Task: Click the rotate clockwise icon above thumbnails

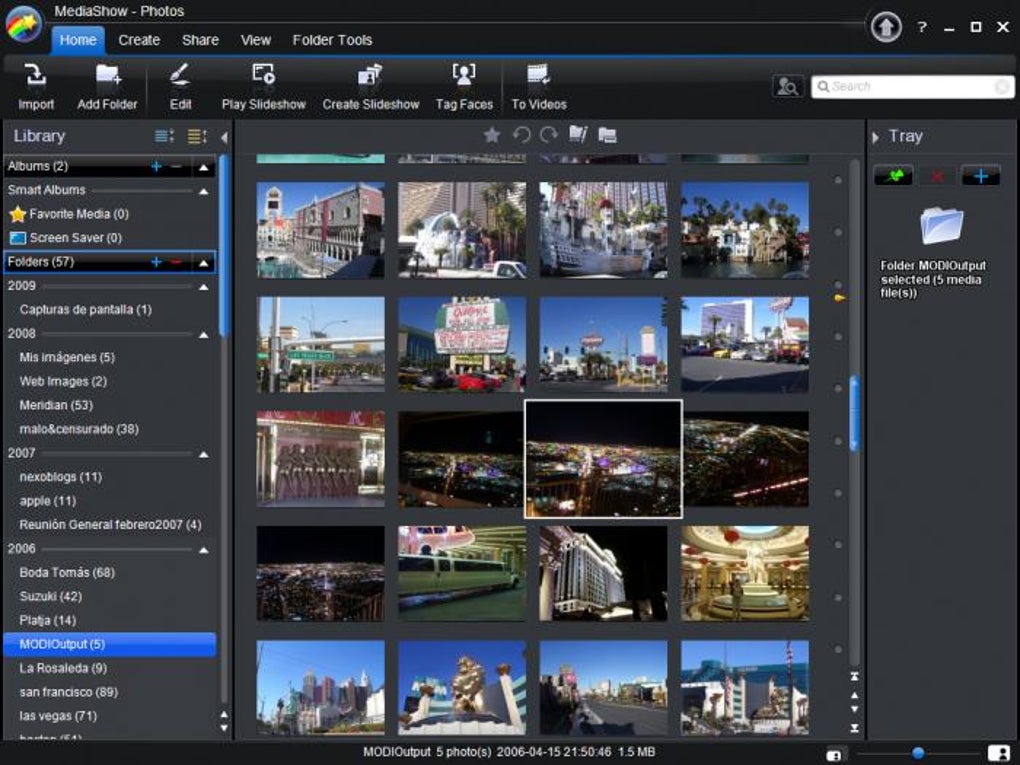Action: tap(548, 135)
